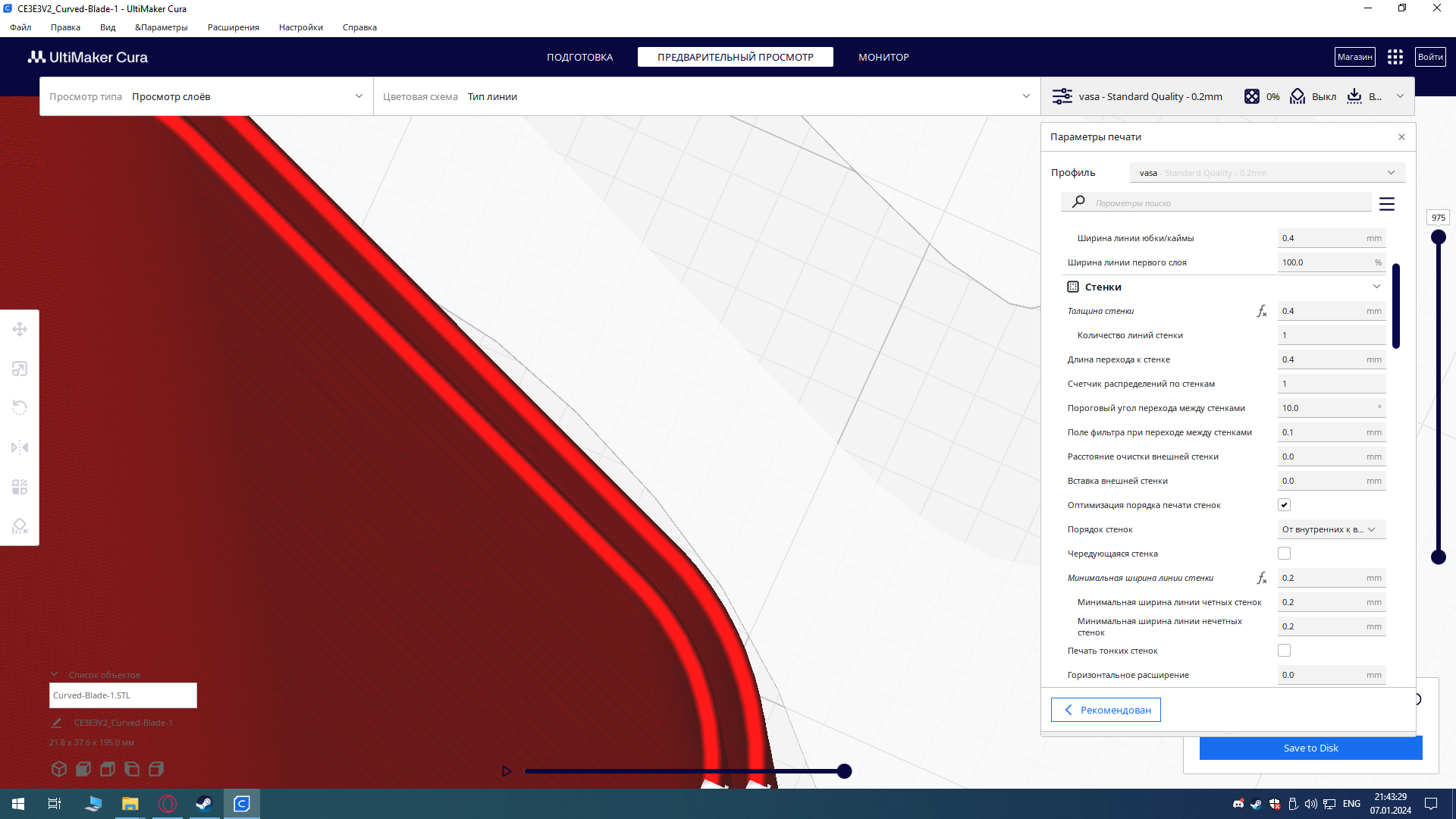
Task: Play the layer simulation
Action: (x=507, y=771)
